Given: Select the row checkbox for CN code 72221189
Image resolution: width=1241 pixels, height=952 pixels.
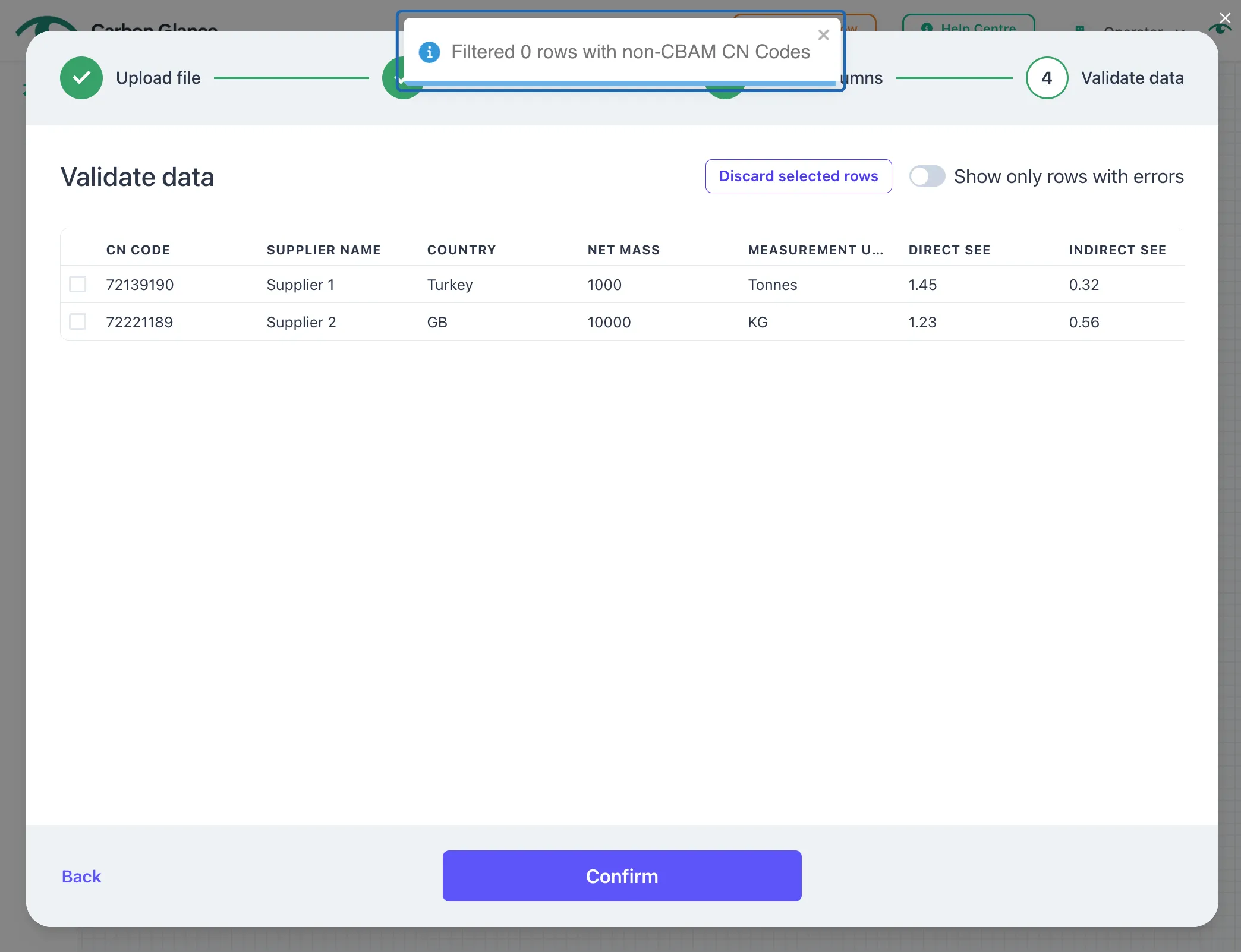Looking at the screenshot, I should (78, 321).
